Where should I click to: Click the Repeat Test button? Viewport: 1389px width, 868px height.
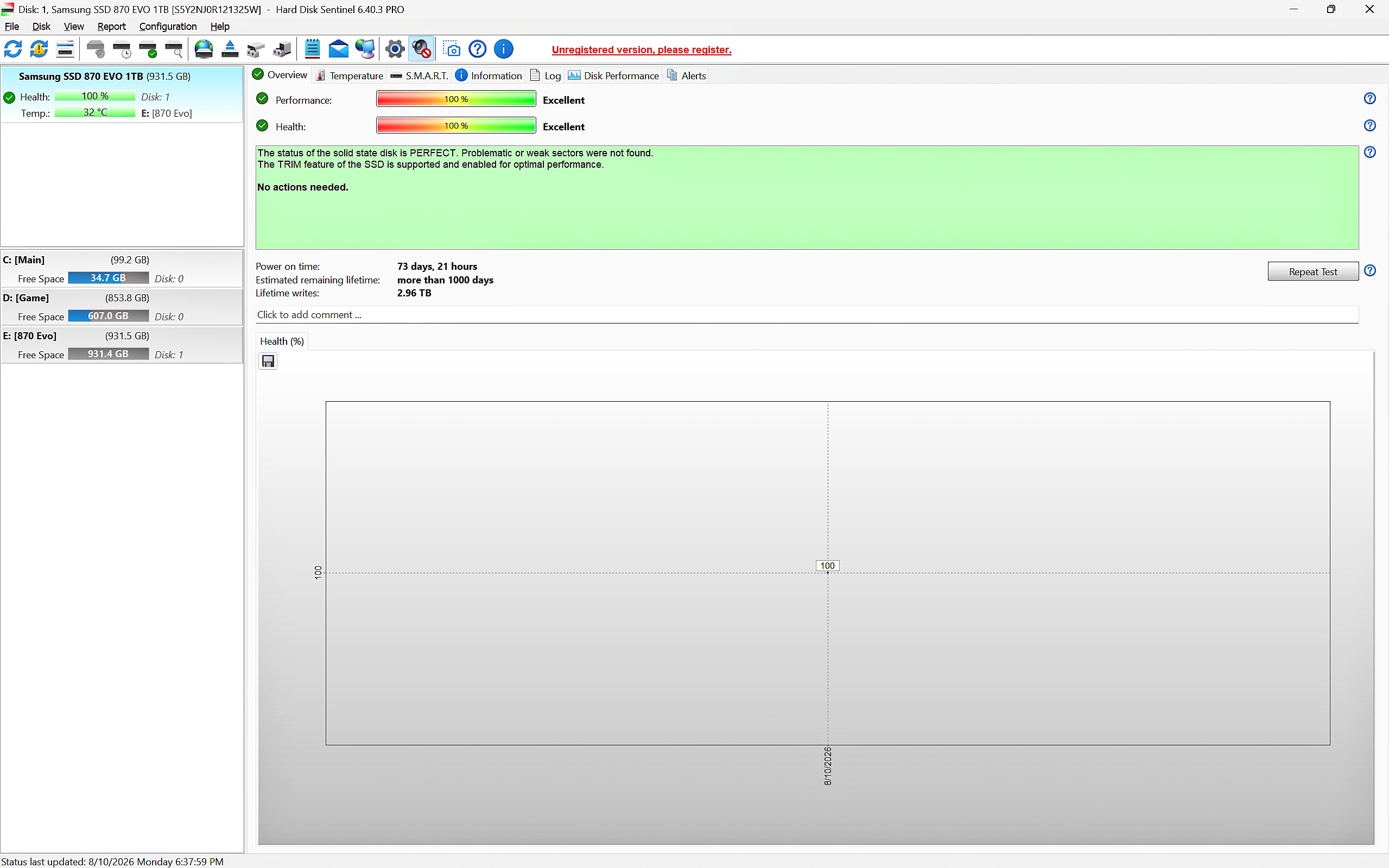pos(1312,271)
